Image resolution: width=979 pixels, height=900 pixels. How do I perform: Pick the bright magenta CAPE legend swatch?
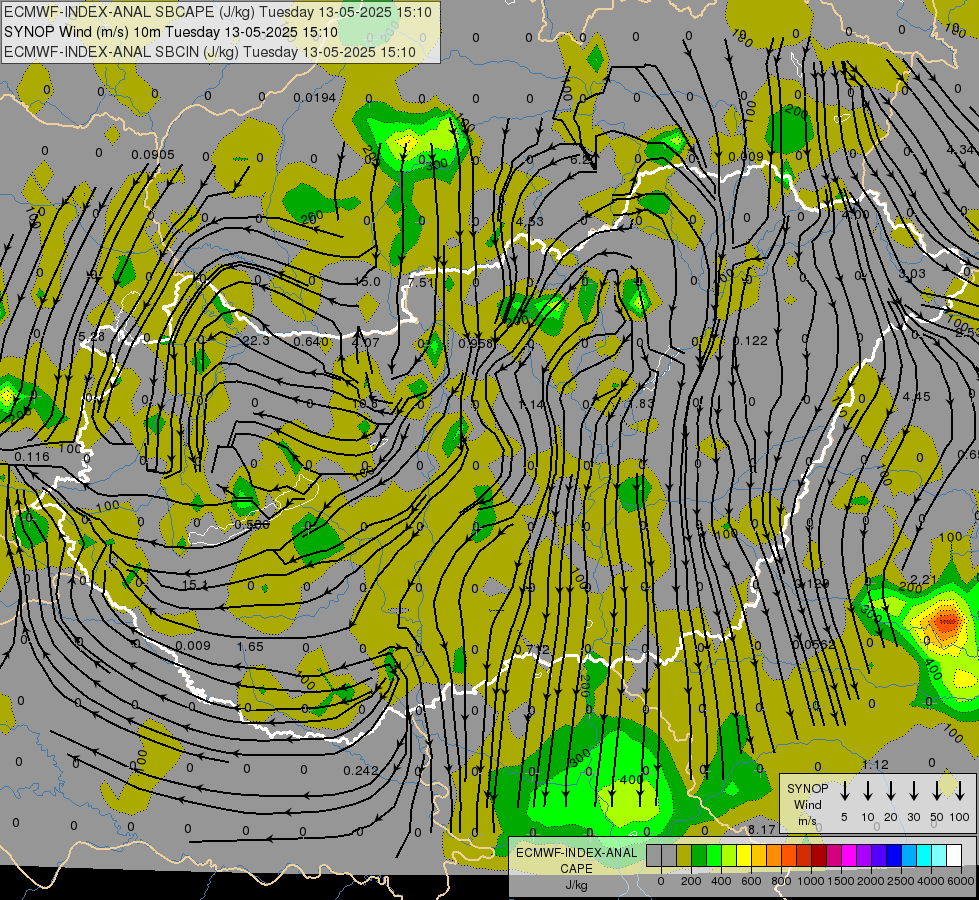point(849,855)
